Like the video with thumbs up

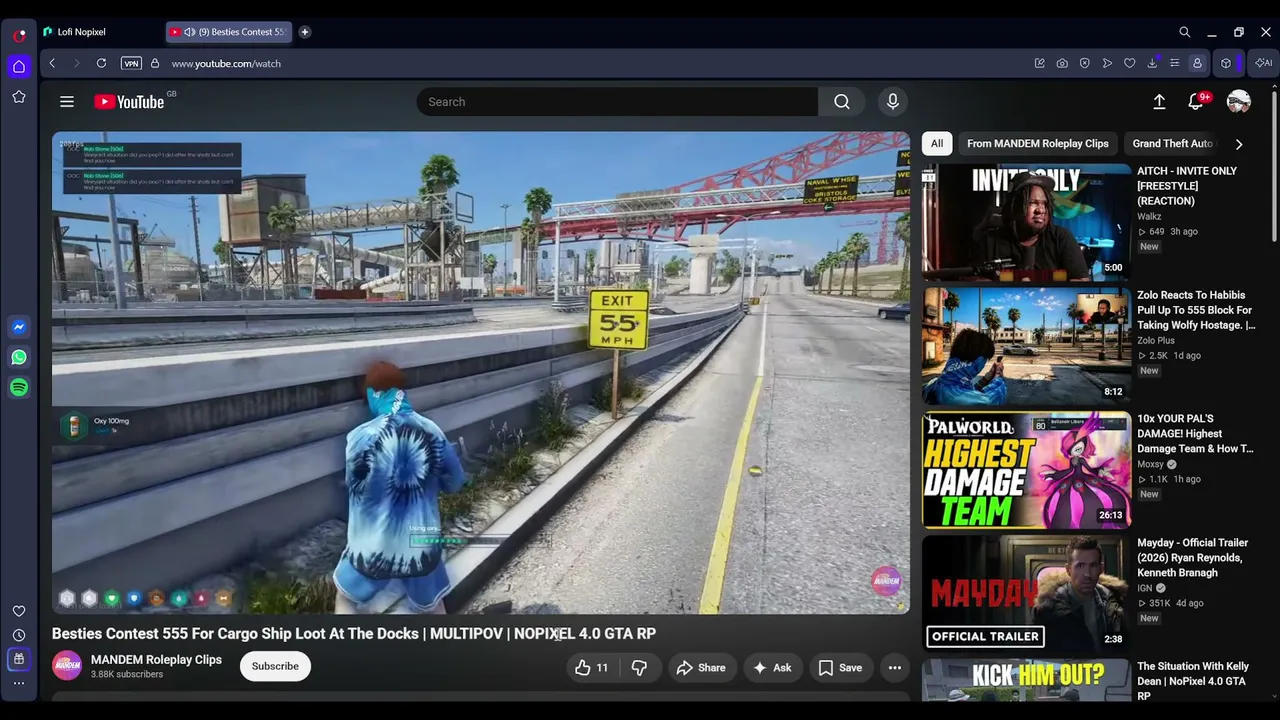pyautogui.click(x=592, y=668)
